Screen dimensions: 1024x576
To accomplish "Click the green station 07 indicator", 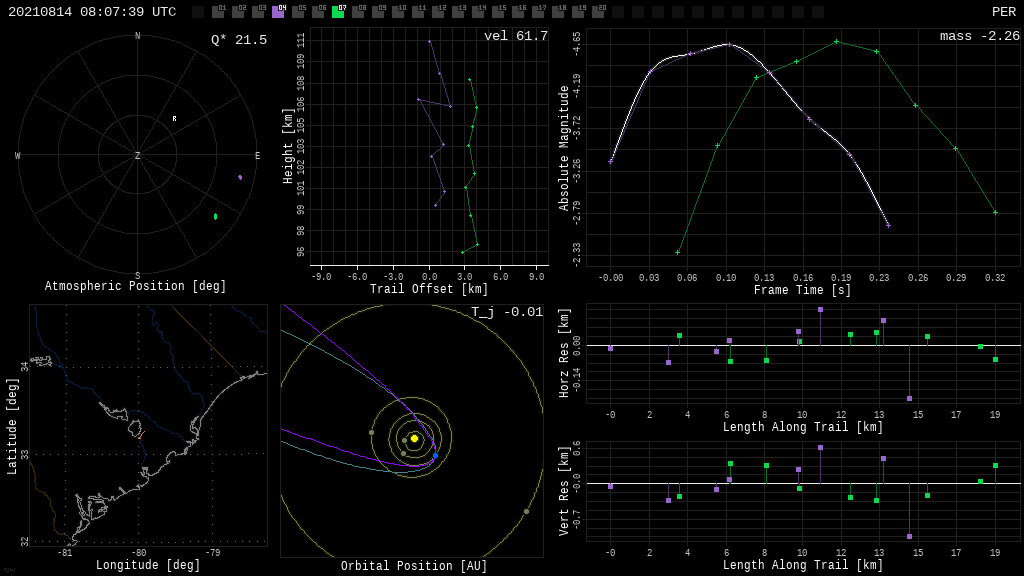I will 338,12.
